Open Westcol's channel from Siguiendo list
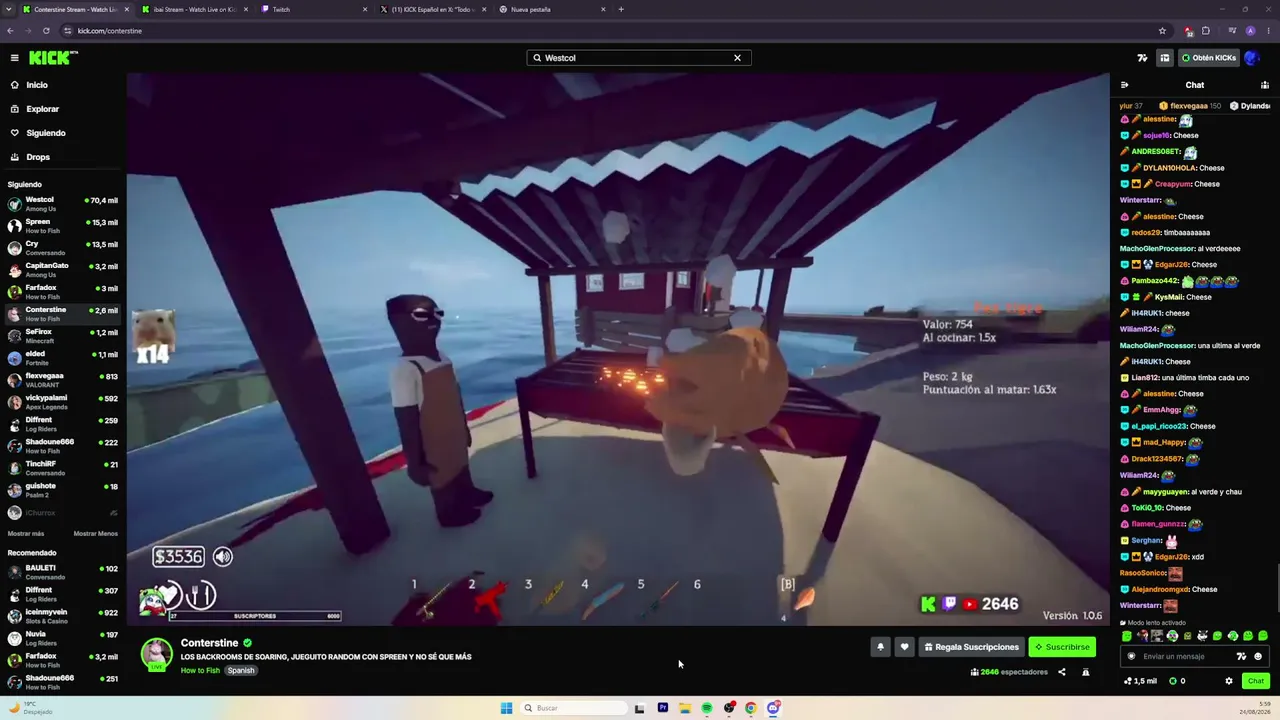1280x720 pixels. [62, 204]
